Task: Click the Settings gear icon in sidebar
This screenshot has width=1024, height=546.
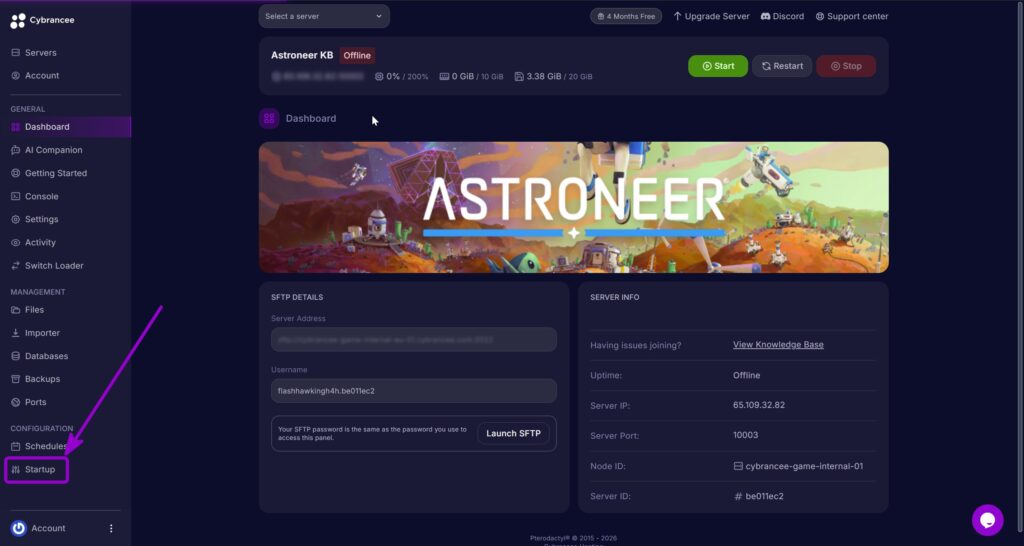Action: click(16, 219)
